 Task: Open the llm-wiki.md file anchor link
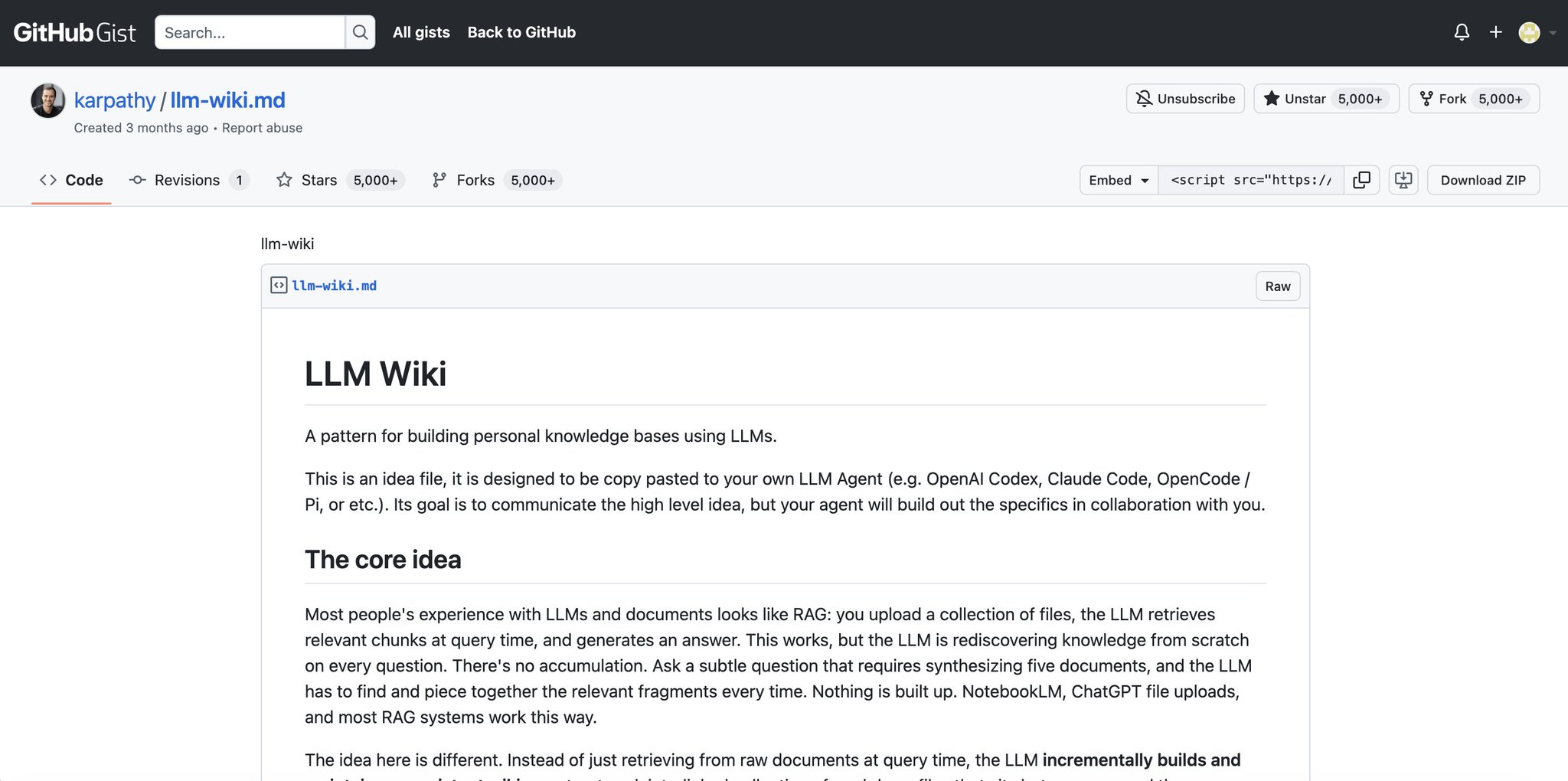coord(334,286)
